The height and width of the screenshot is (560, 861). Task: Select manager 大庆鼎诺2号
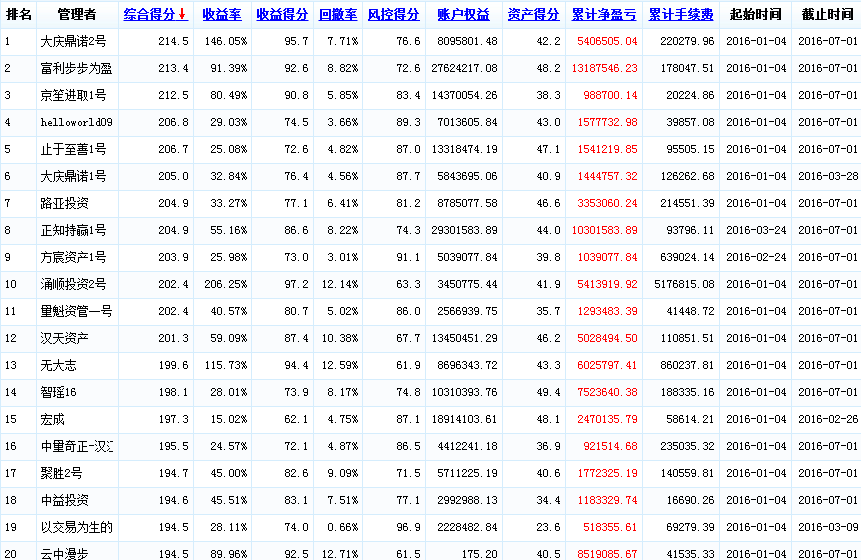tap(74, 41)
